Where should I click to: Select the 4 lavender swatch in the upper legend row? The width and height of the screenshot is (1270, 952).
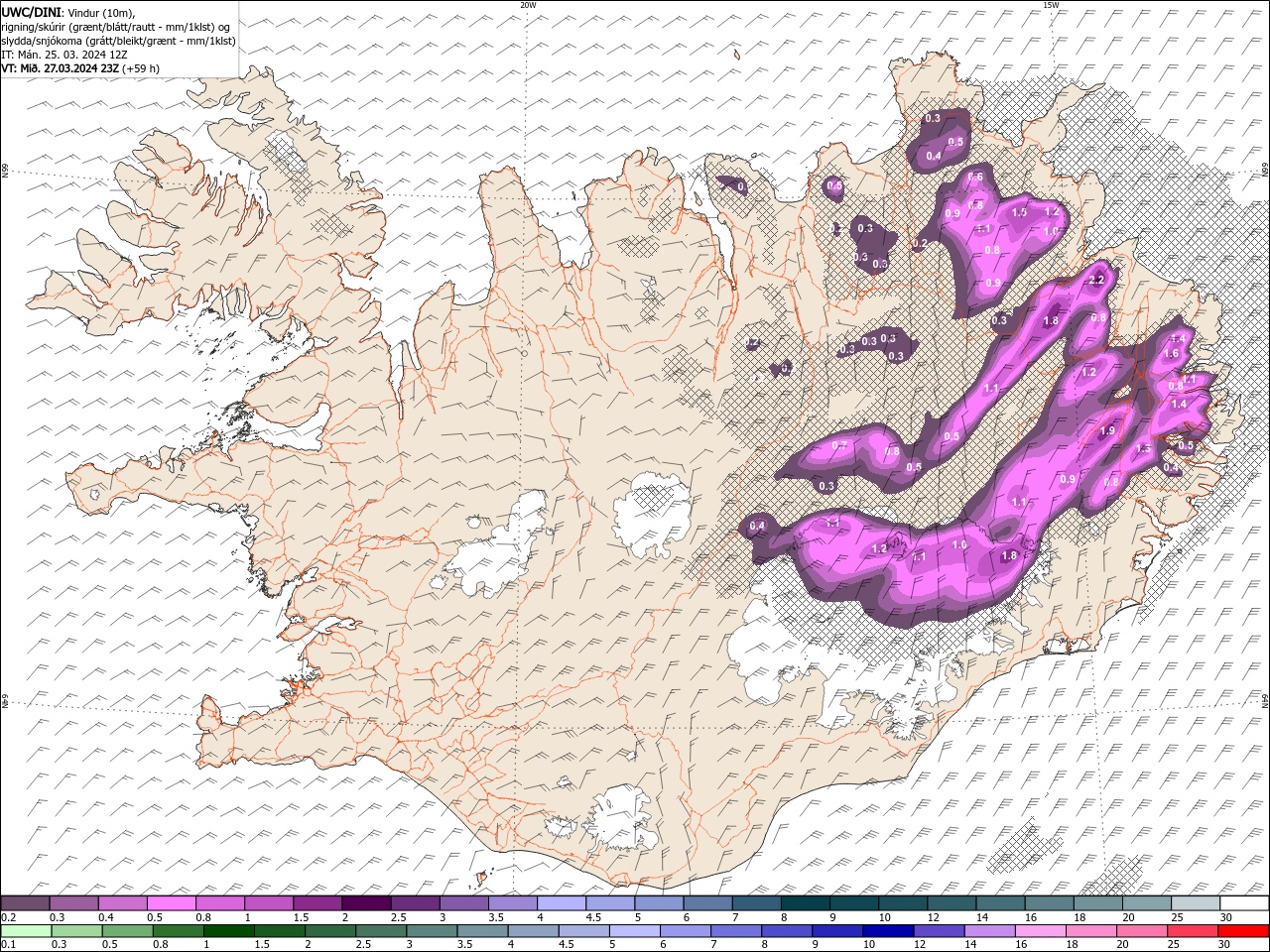560,902
